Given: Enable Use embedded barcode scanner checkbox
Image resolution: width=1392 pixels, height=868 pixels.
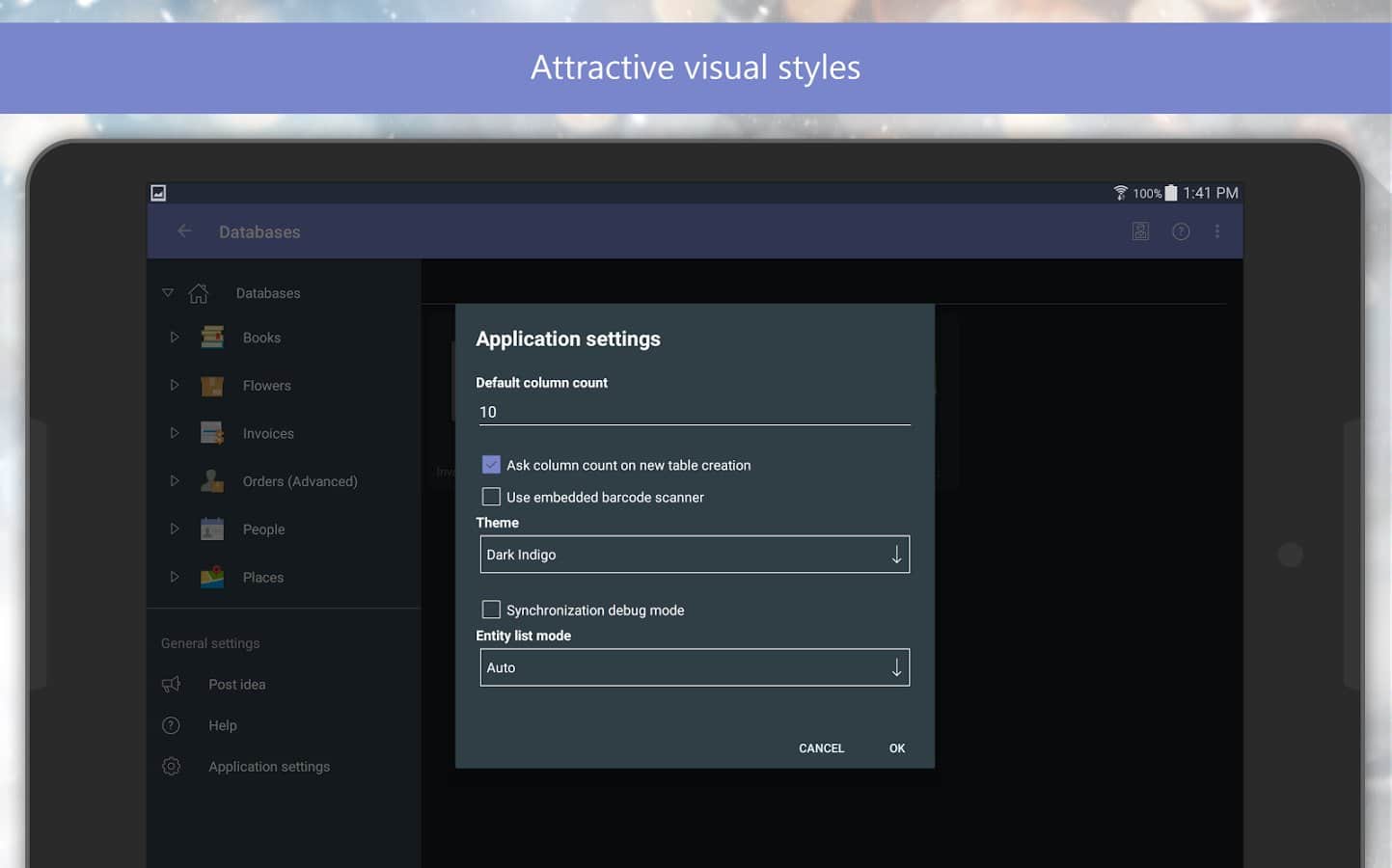Looking at the screenshot, I should tap(491, 497).
